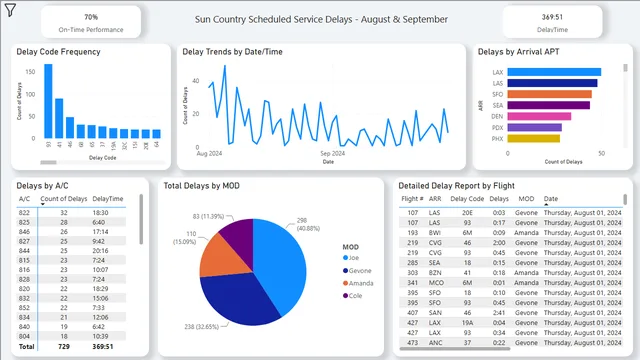Click the Detailed Delay Report horizontal scrollbar

[x=455, y=349]
